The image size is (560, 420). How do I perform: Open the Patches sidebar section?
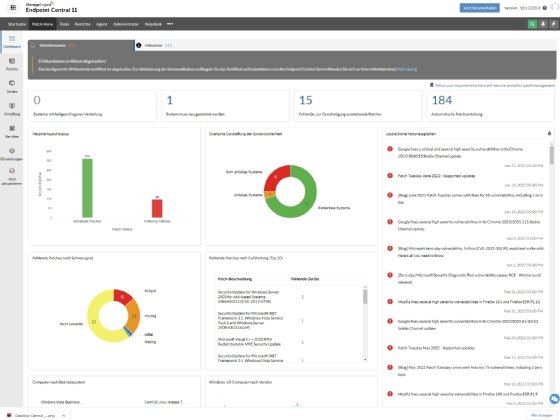coord(12,64)
